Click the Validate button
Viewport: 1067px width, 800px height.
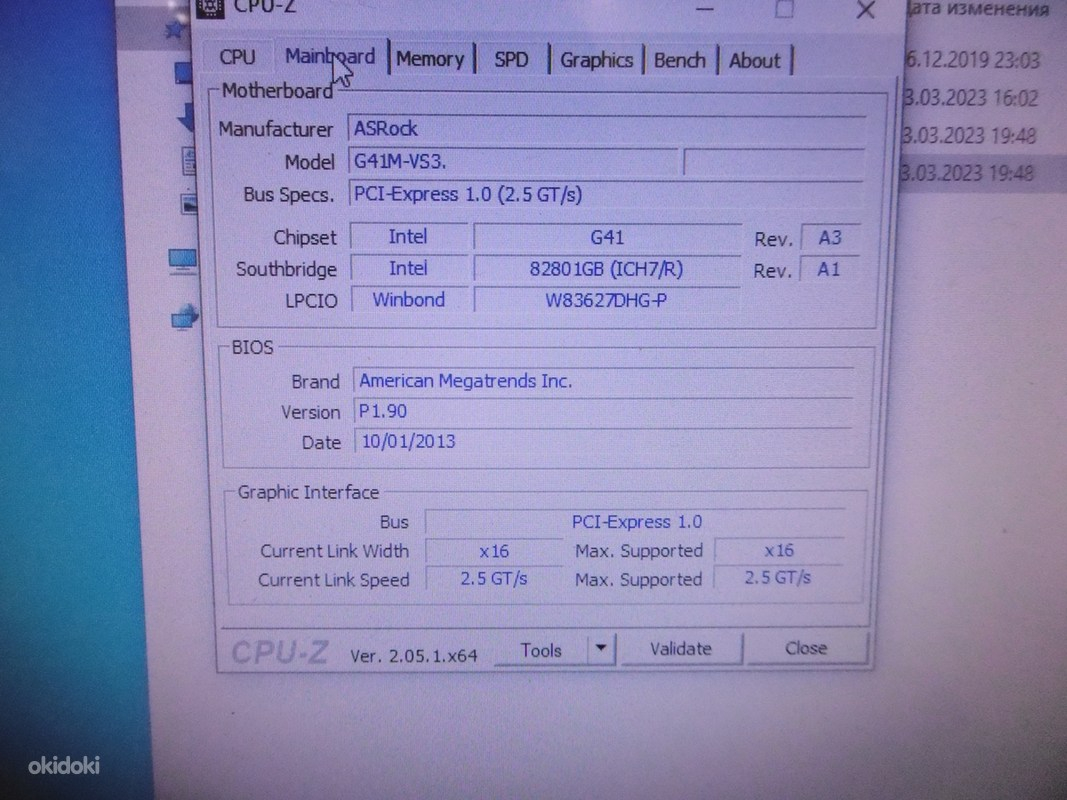[680, 649]
